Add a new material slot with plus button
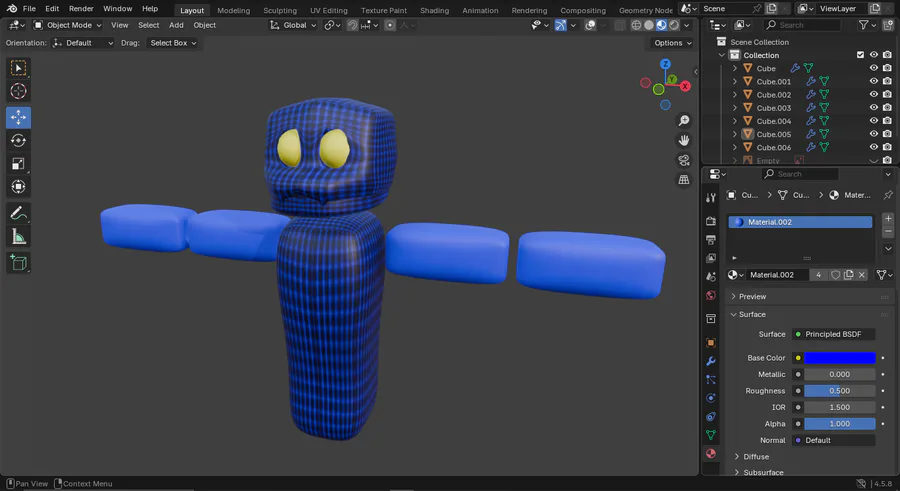 (x=888, y=218)
